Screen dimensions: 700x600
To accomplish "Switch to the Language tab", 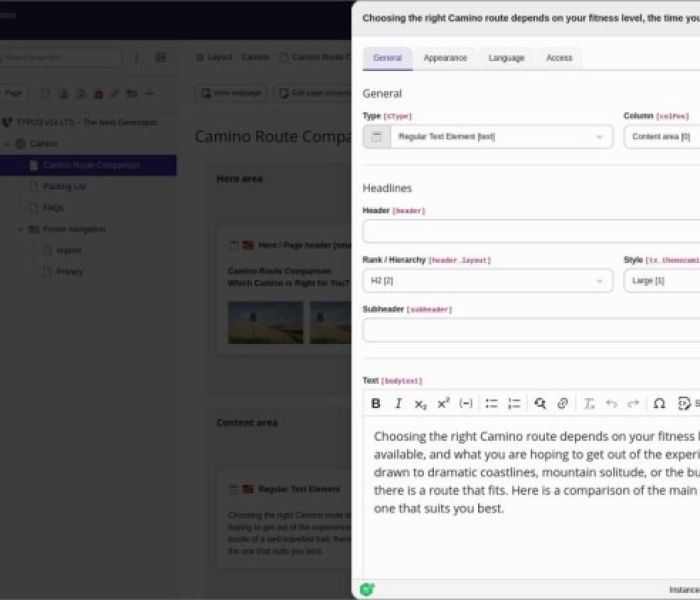I will 506,58.
